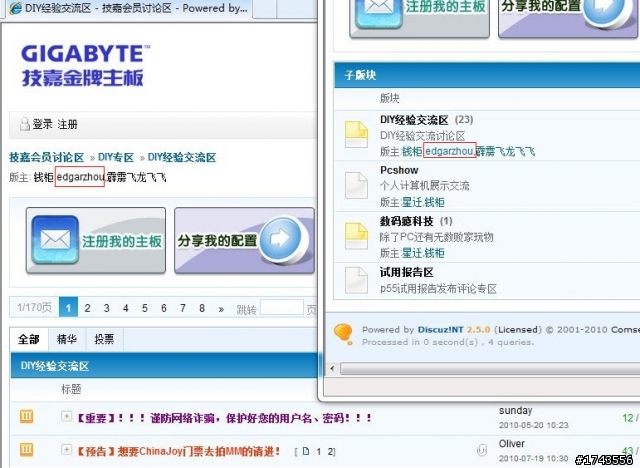Click envelope icon on left 注册我的主板 banner

[55, 240]
